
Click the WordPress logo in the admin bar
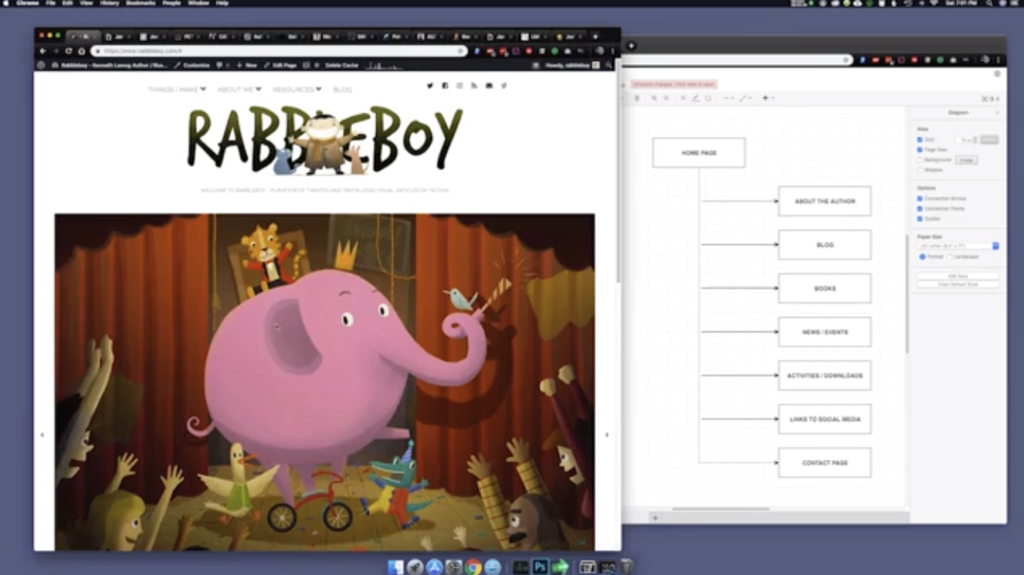click(41, 65)
